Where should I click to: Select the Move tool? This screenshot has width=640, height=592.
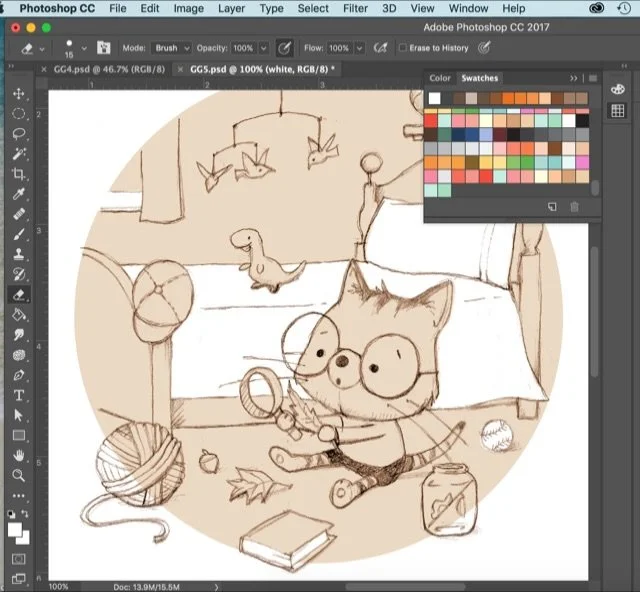click(19, 93)
